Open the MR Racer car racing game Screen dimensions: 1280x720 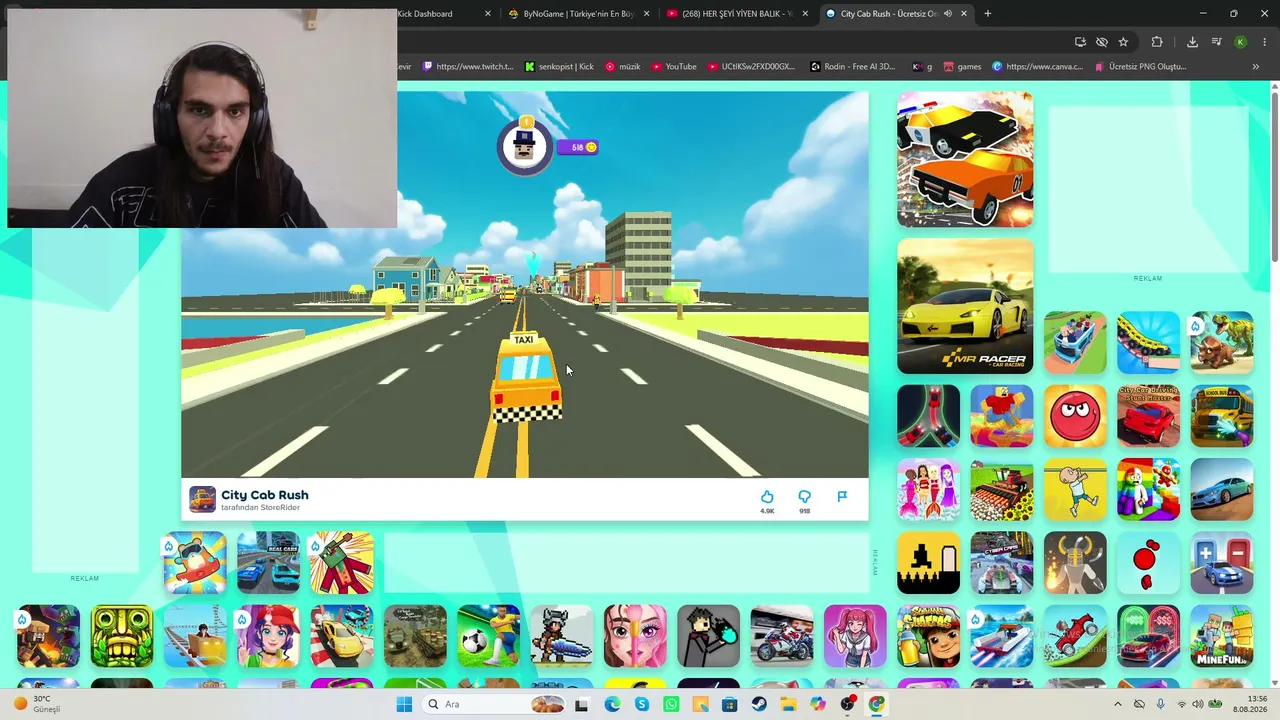(x=965, y=306)
